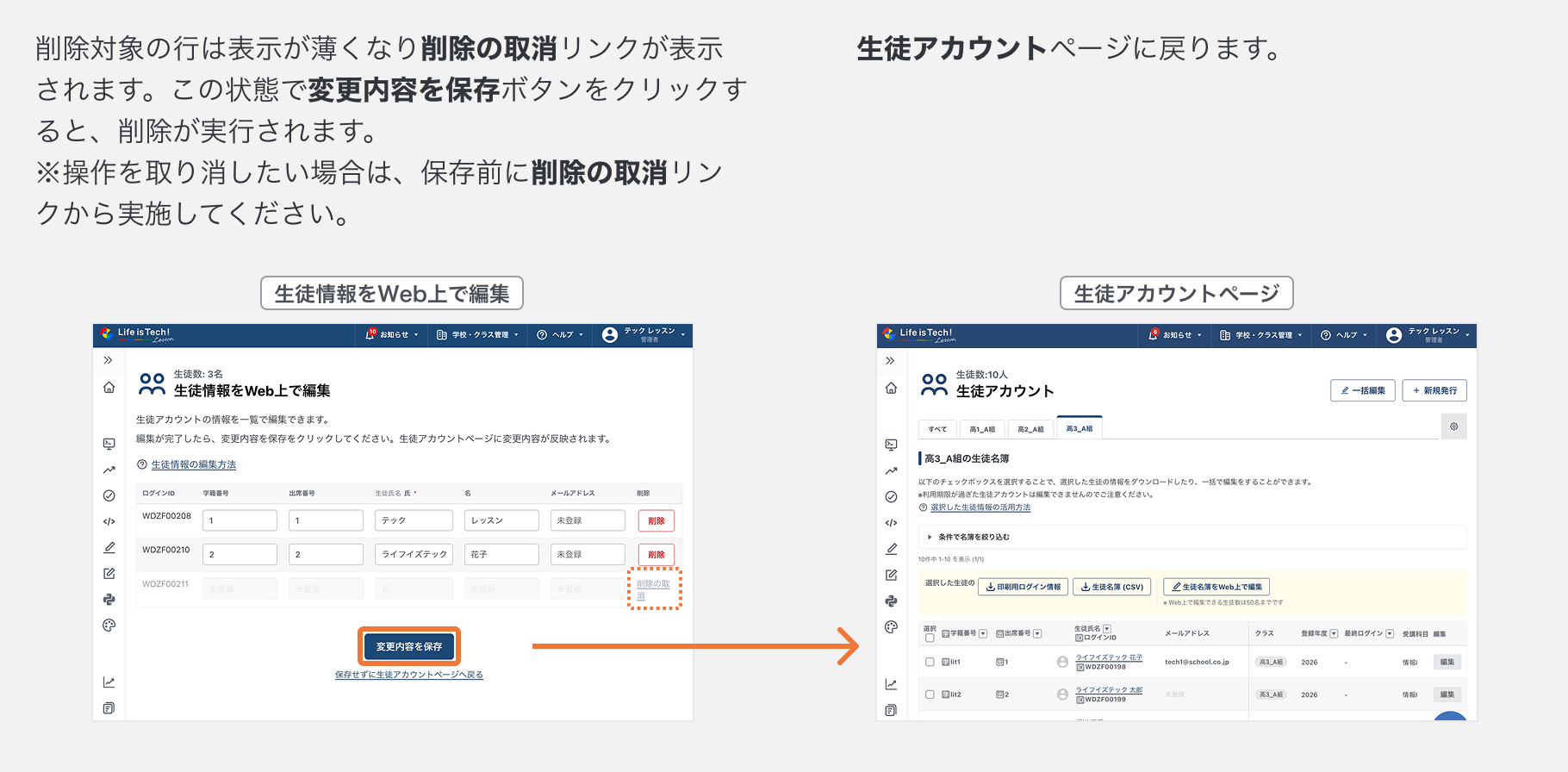Click the Life is Tech! logo on the 生徒アカウント page
Viewport: 1568px width, 772px height.
919,334
